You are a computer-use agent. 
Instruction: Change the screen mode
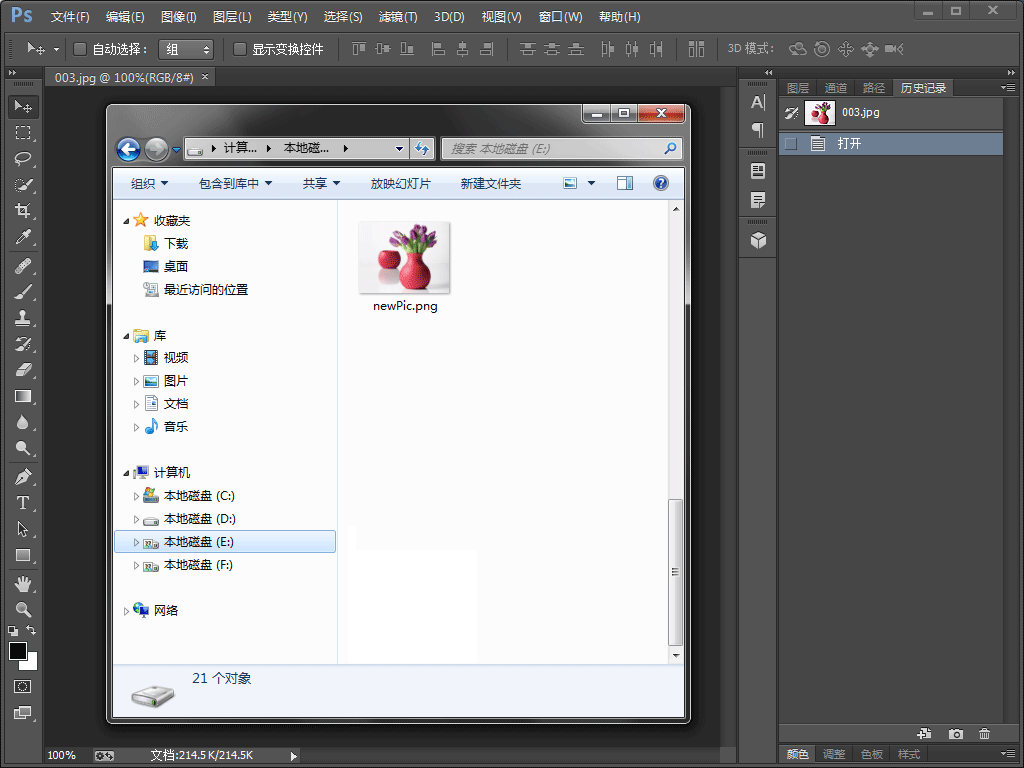(23, 712)
